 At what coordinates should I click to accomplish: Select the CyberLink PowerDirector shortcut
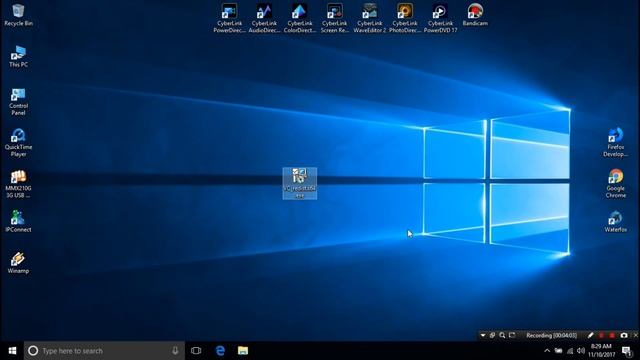coord(229,18)
